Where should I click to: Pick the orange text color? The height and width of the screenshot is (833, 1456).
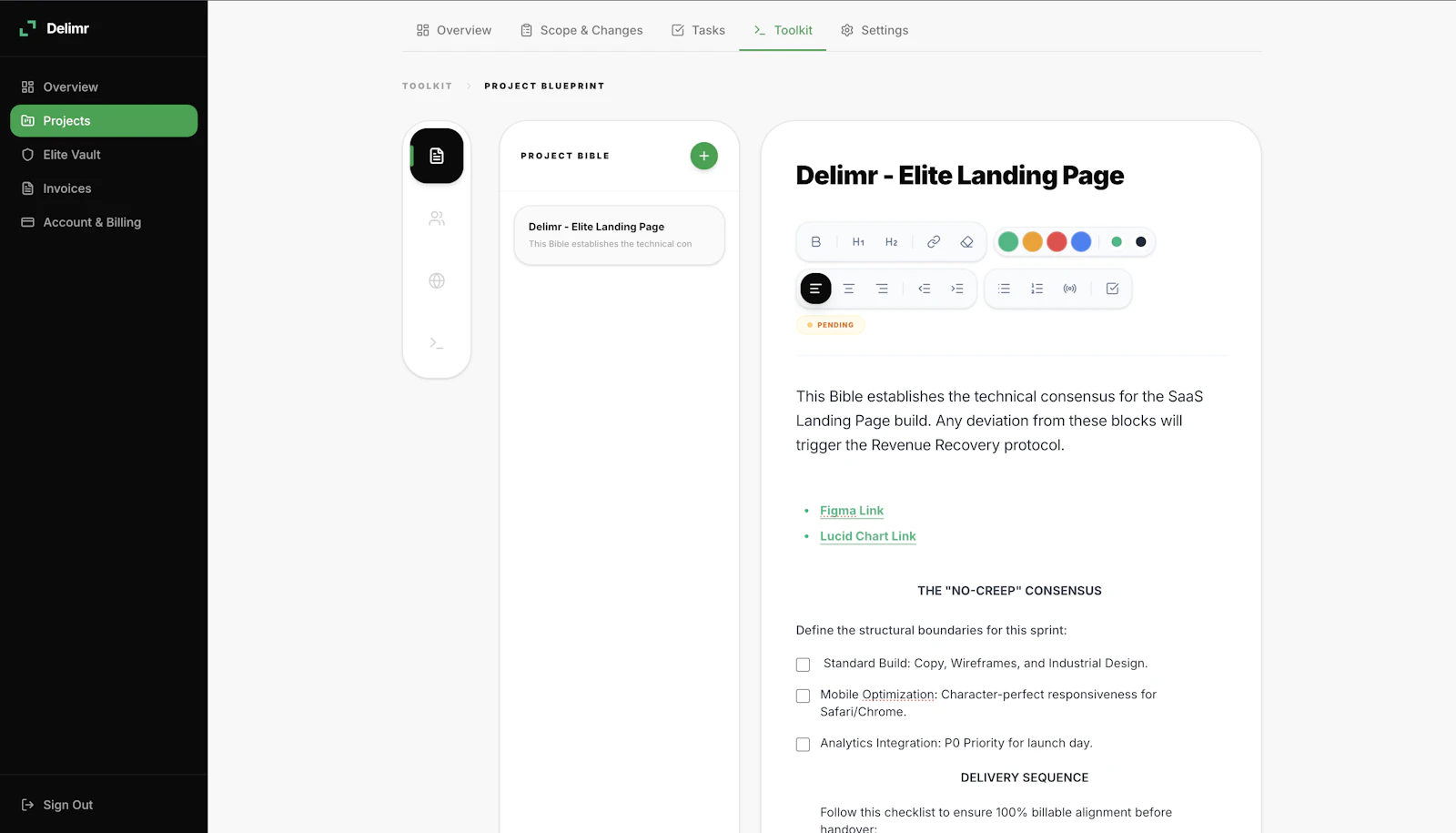(1032, 242)
